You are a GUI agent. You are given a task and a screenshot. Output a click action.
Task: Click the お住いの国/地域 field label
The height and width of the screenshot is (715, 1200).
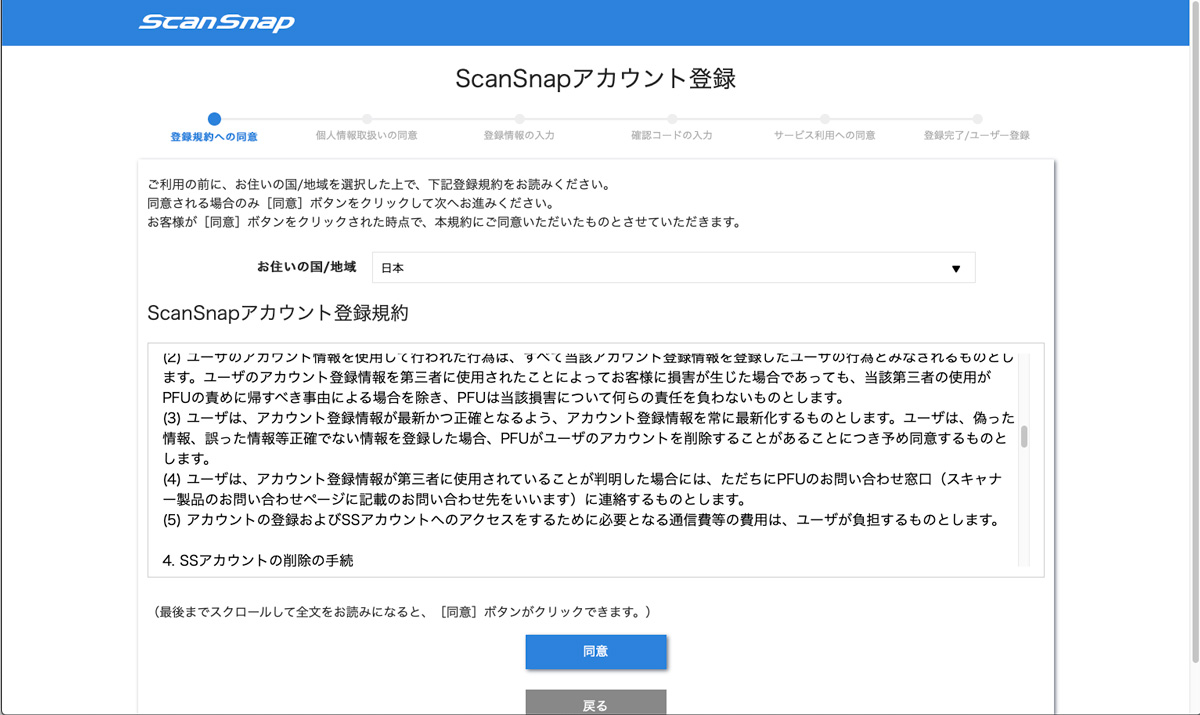coord(306,267)
